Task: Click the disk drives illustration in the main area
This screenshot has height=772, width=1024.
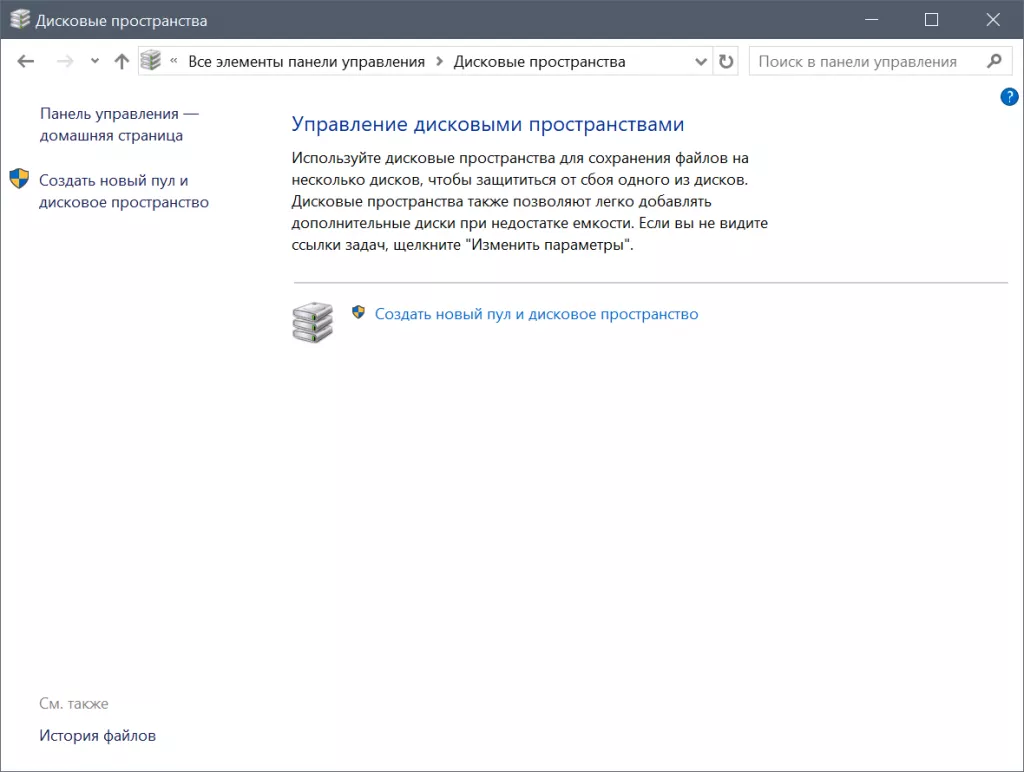Action: pyautogui.click(x=311, y=322)
